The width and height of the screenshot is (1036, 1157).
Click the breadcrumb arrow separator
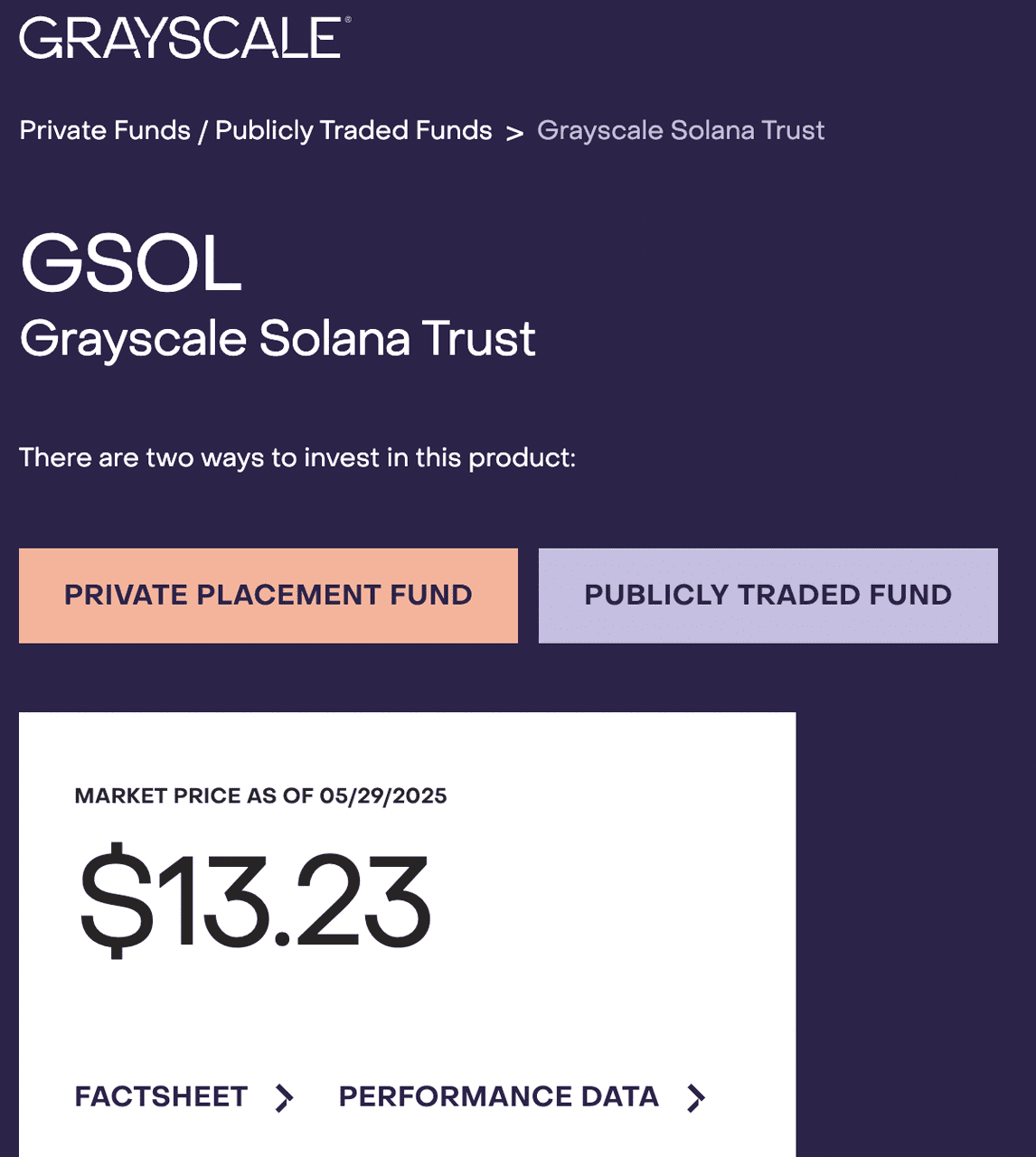[514, 134]
